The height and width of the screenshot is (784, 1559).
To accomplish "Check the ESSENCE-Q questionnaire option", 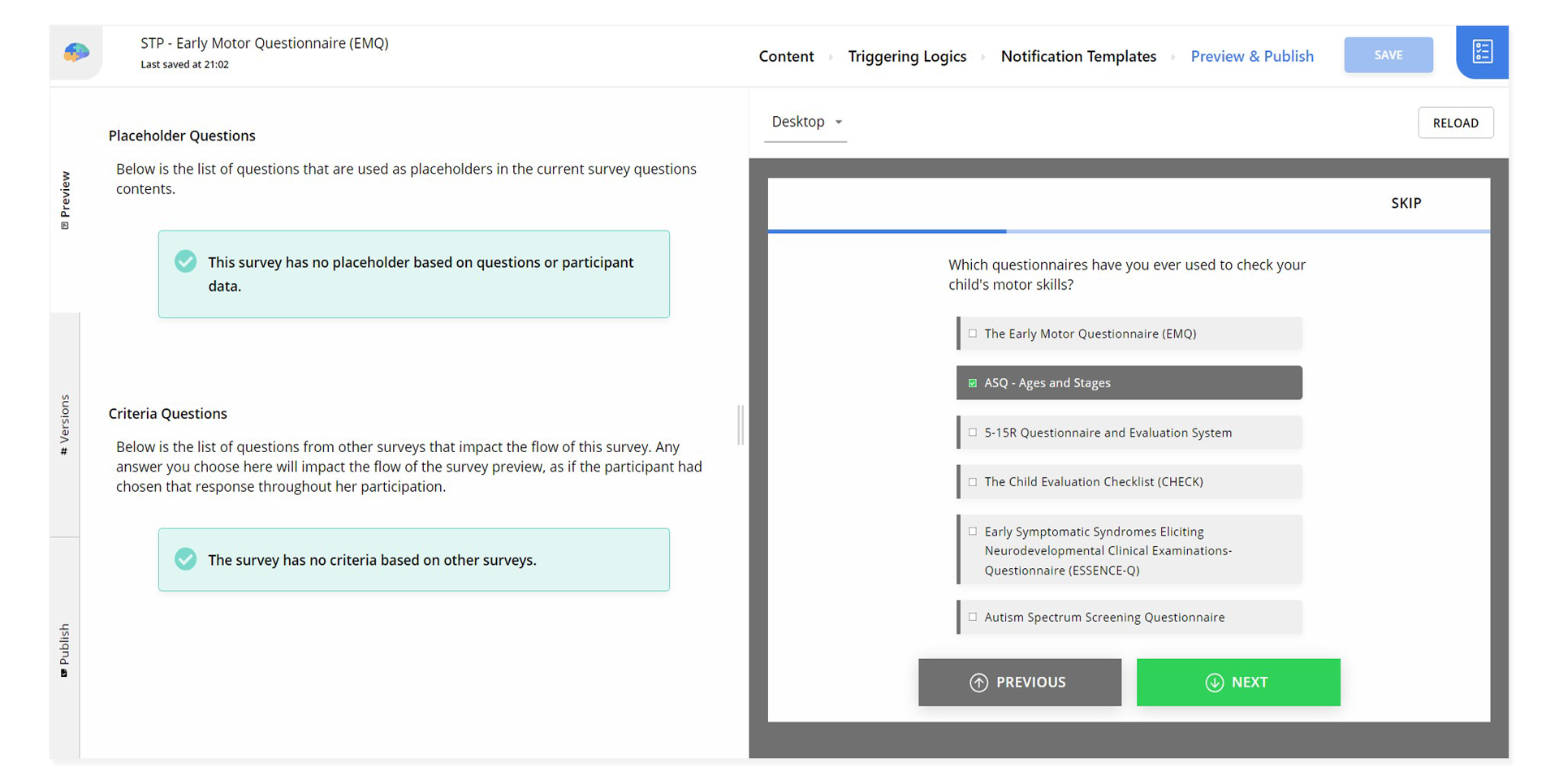I will tap(1129, 550).
